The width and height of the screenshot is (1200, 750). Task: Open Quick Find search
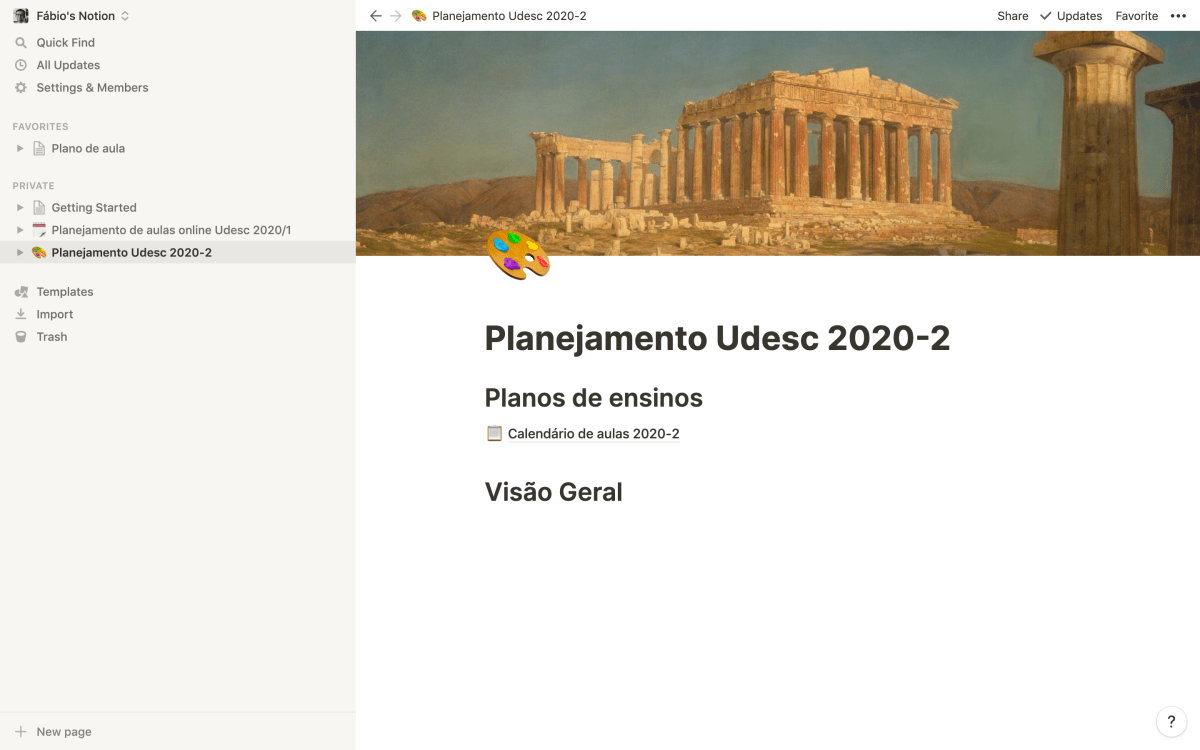(65, 43)
